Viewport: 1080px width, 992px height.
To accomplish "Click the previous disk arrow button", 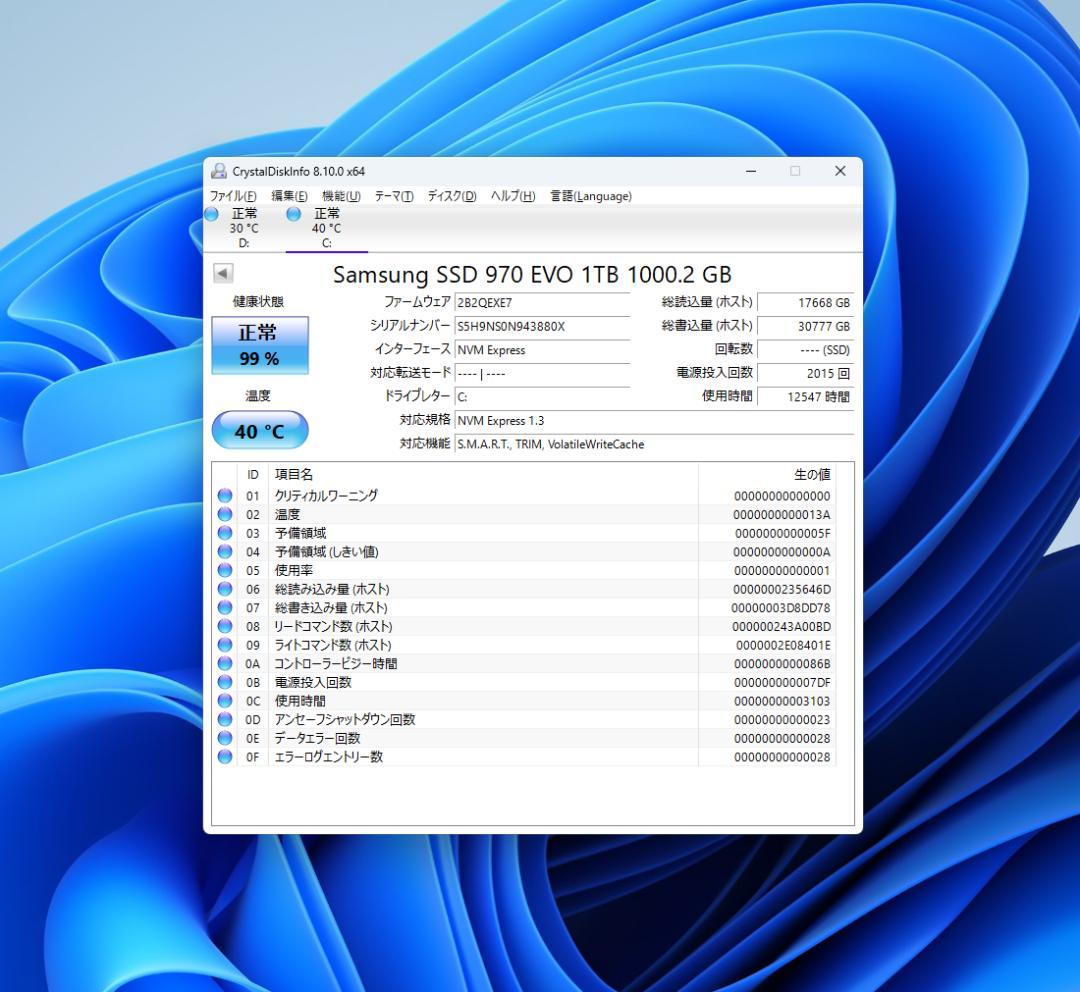I will click(222, 273).
